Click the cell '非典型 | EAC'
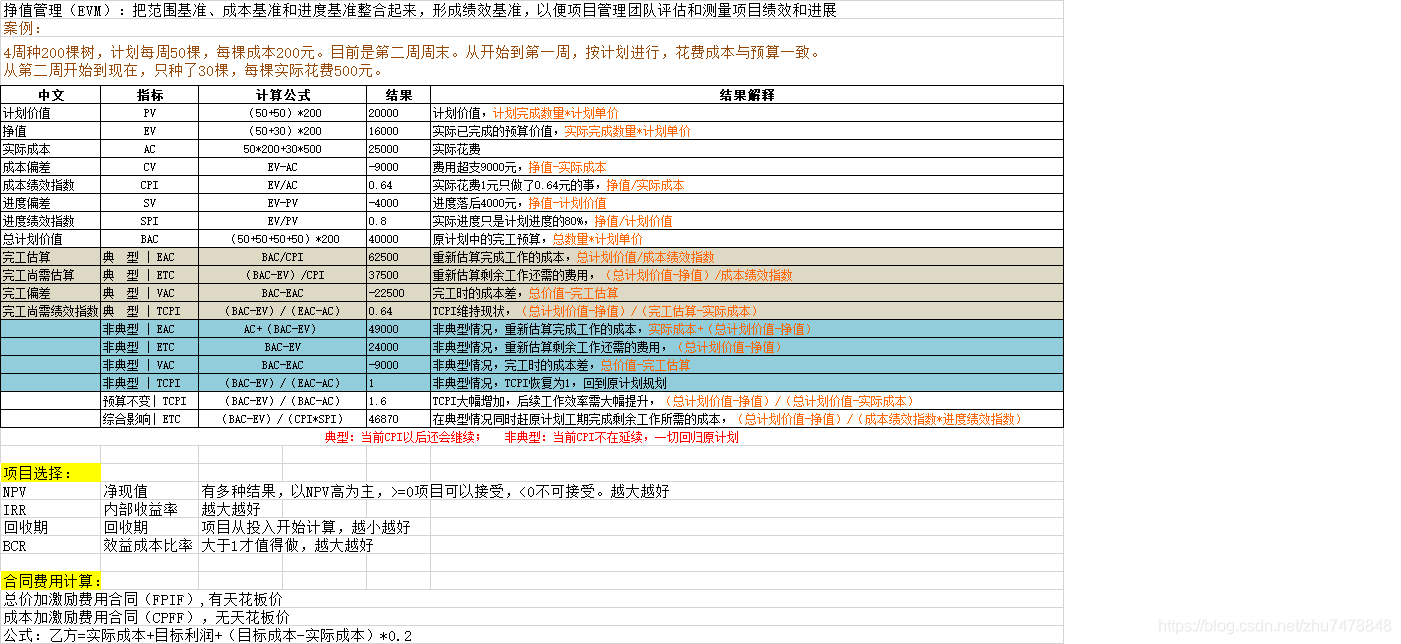 pos(150,329)
